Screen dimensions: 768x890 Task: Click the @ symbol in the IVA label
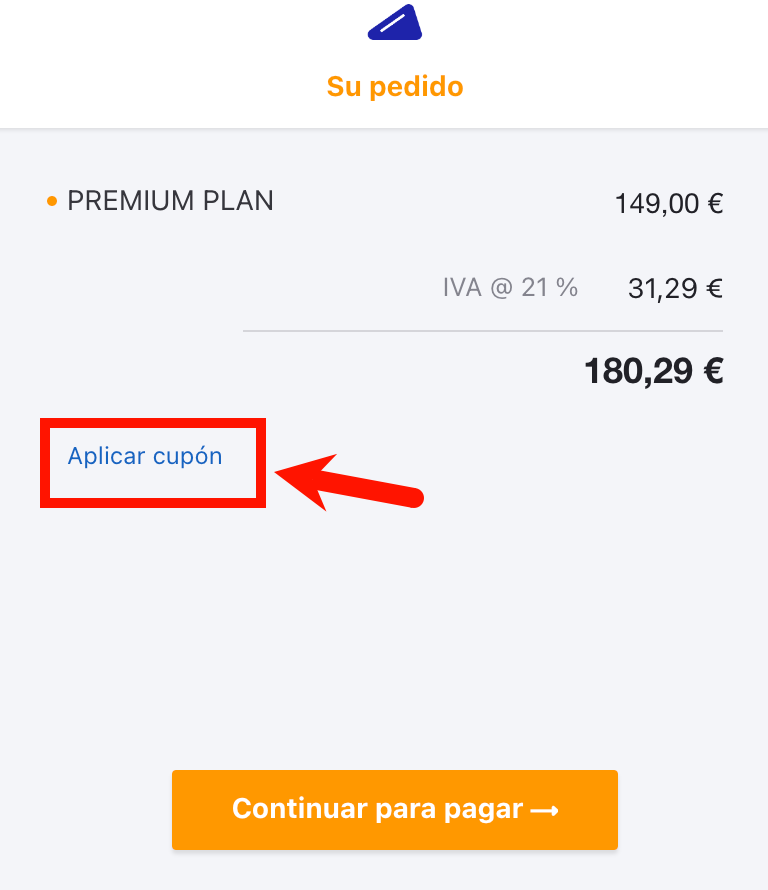coord(501,288)
